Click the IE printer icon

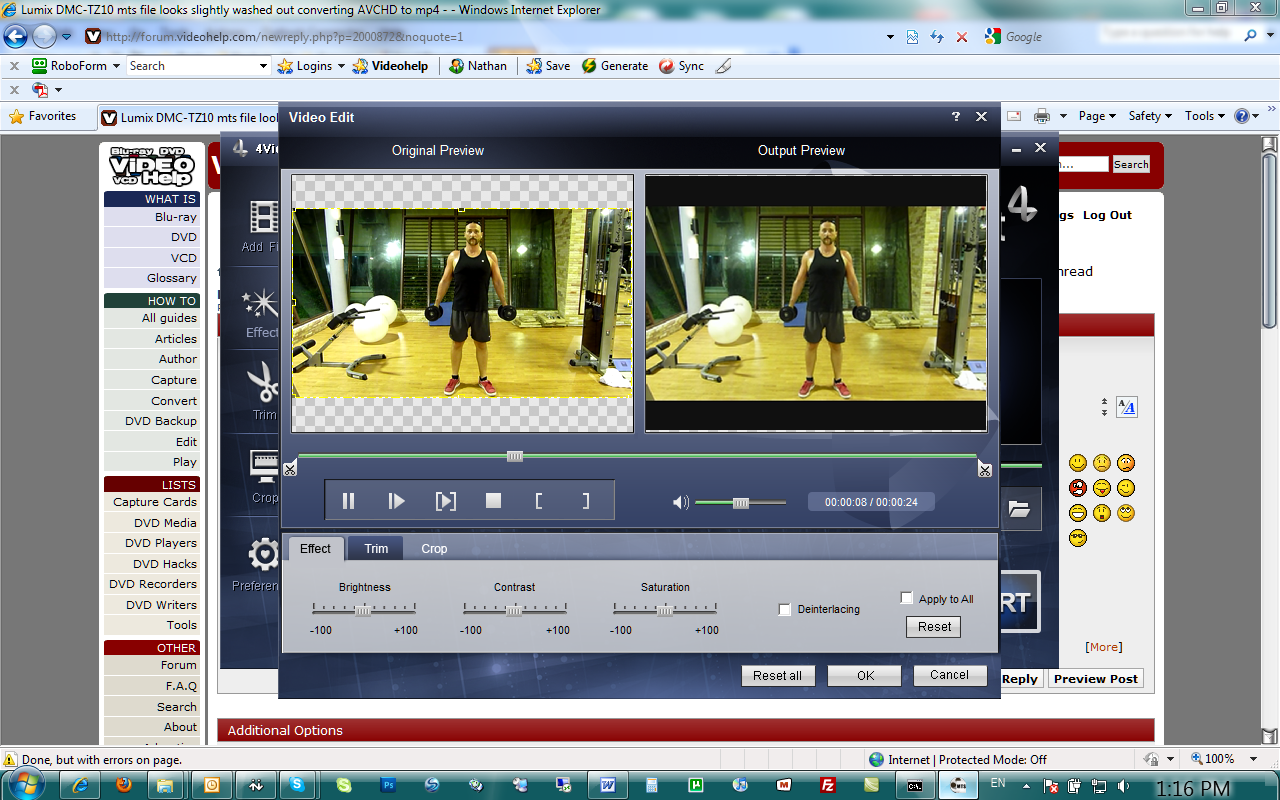tap(1041, 116)
